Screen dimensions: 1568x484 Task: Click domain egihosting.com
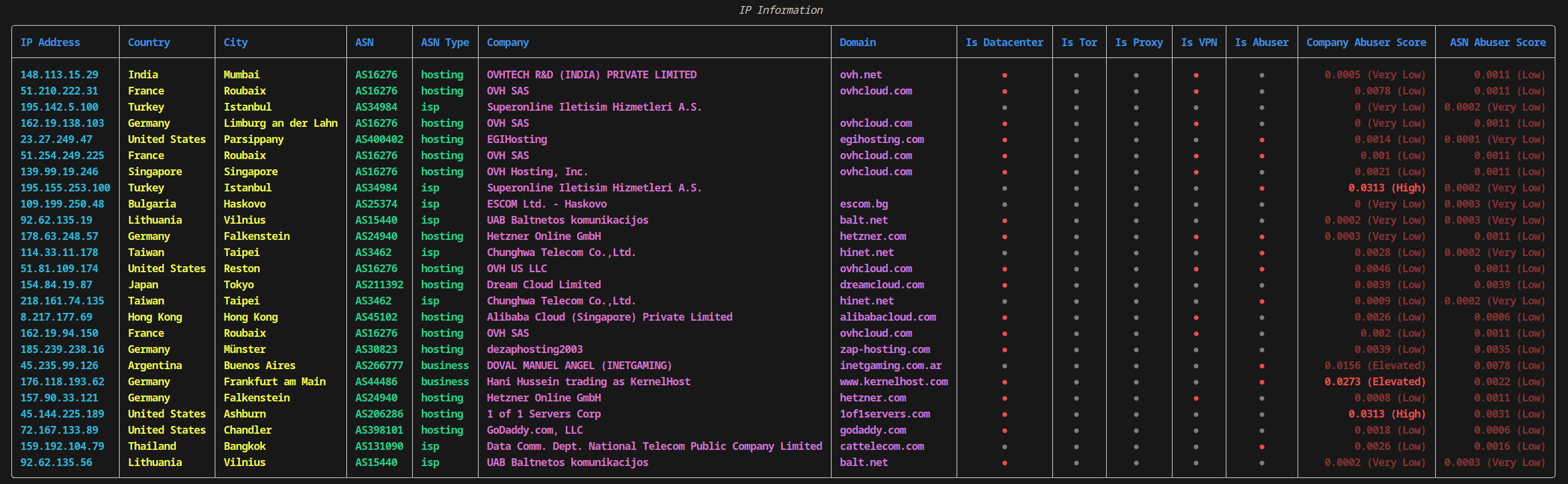(881, 139)
